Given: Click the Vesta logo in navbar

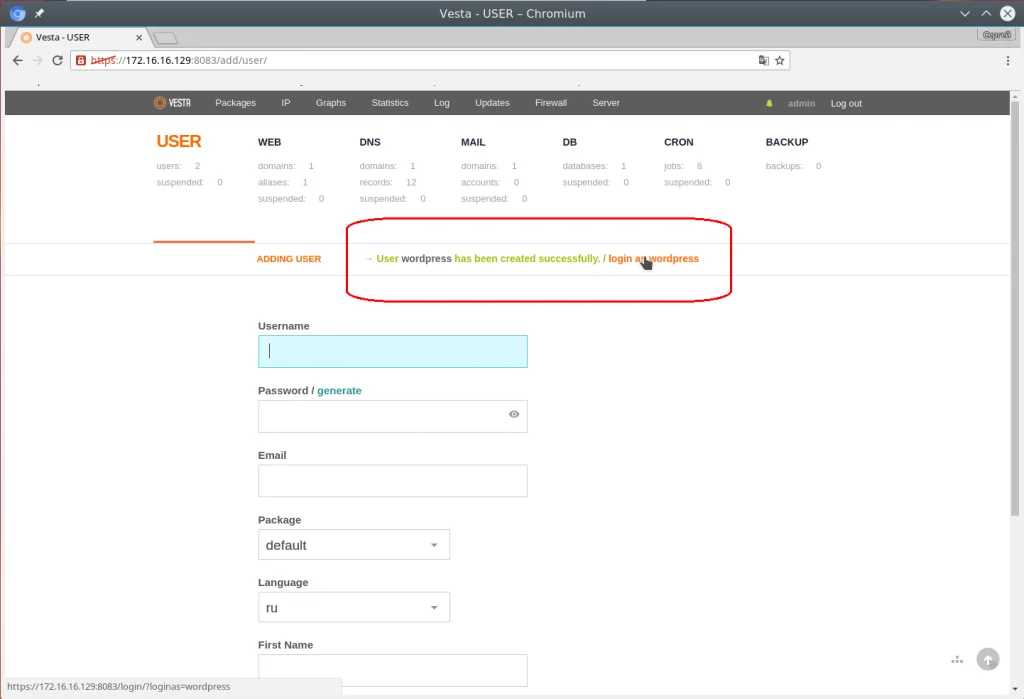Looking at the screenshot, I should point(172,103).
